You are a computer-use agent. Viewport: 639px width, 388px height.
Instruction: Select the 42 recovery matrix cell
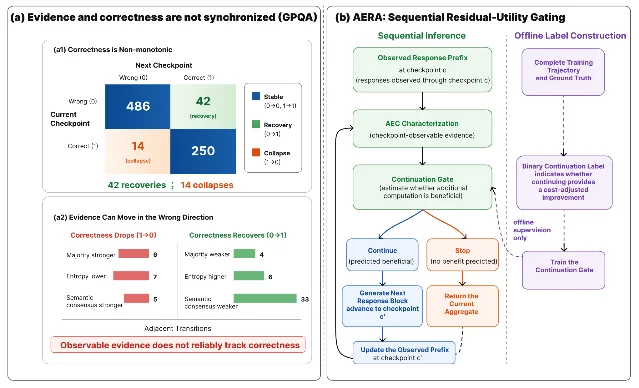(203, 106)
